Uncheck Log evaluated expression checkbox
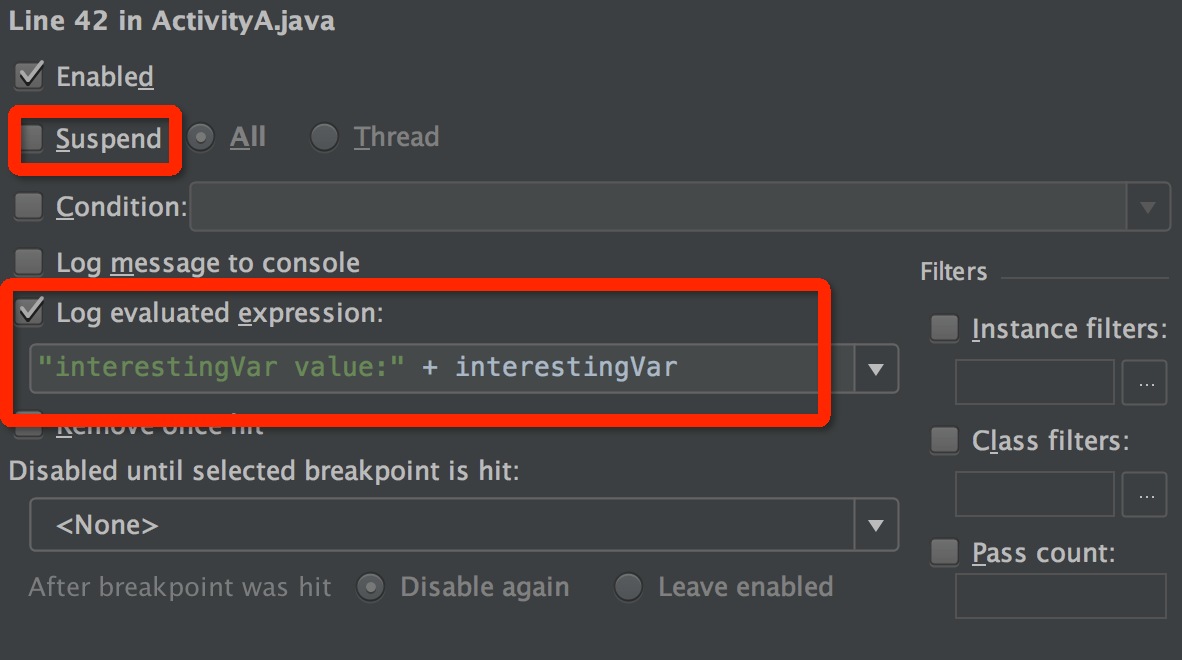The image size is (1182, 660). (x=30, y=312)
